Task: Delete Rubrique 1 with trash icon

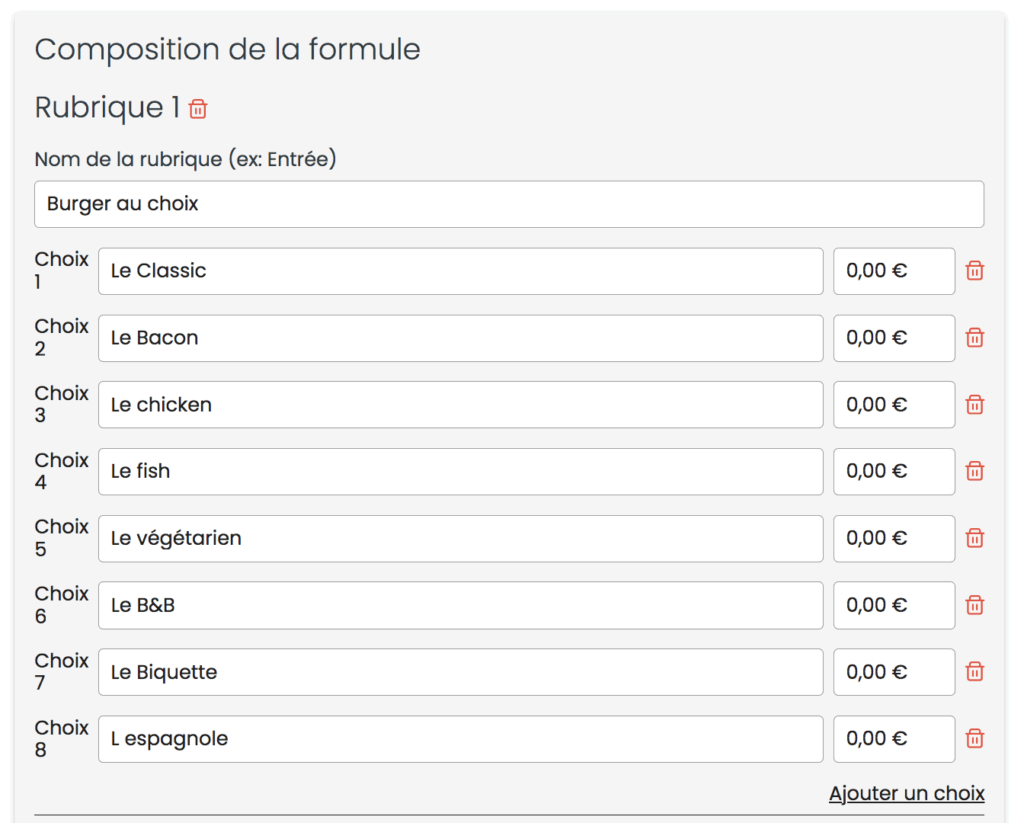Action: click(198, 108)
